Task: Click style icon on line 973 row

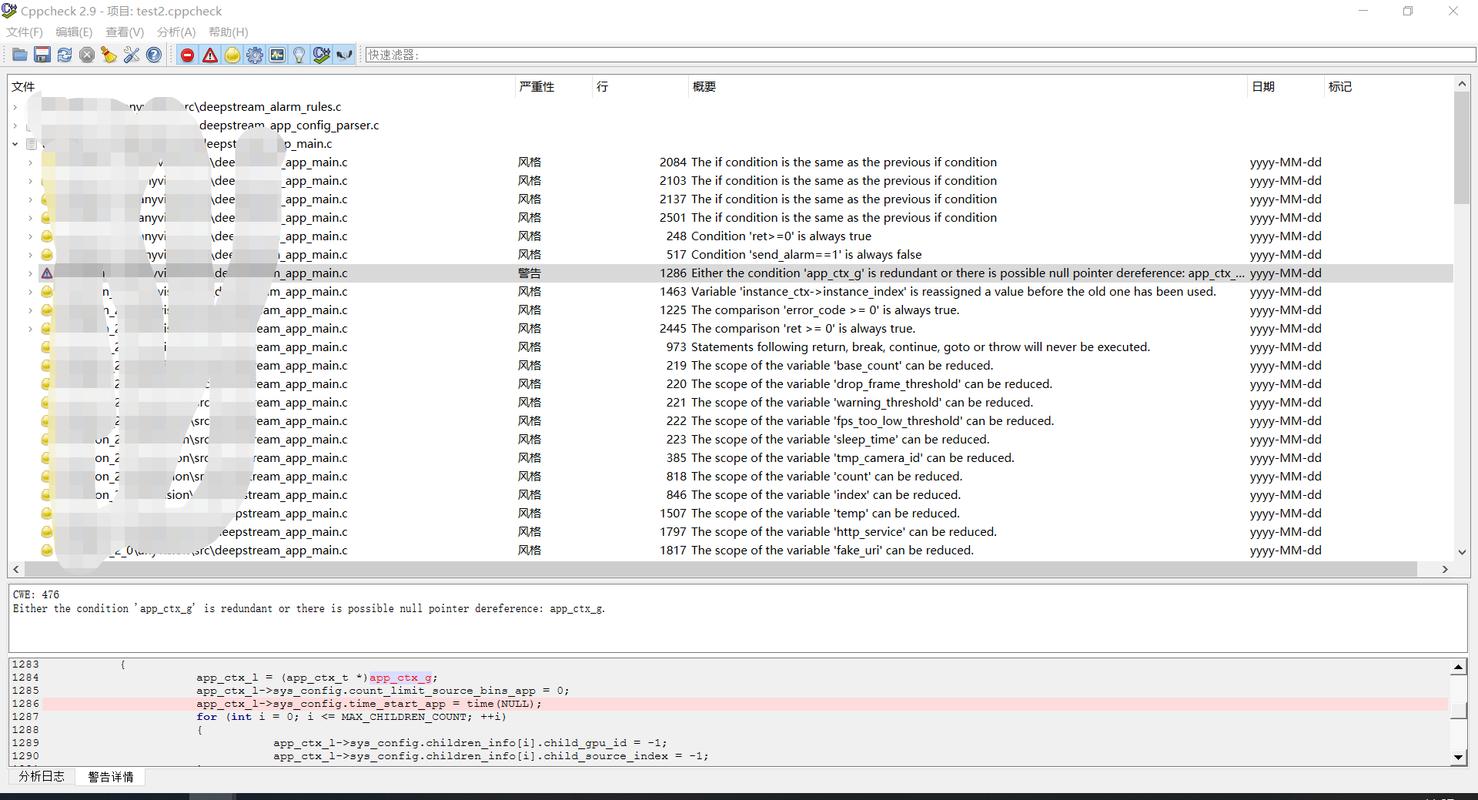Action: (x=46, y=347)
